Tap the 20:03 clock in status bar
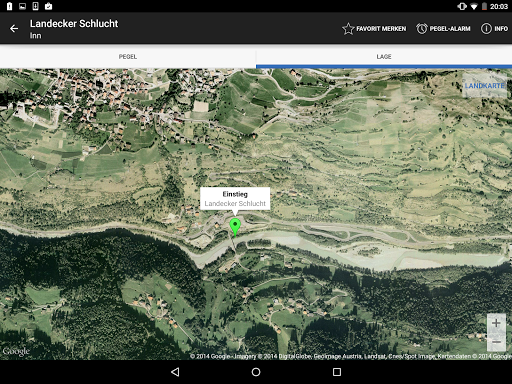Screen dimensions: 512x384 pyautogui.click(x=499, y=6)
